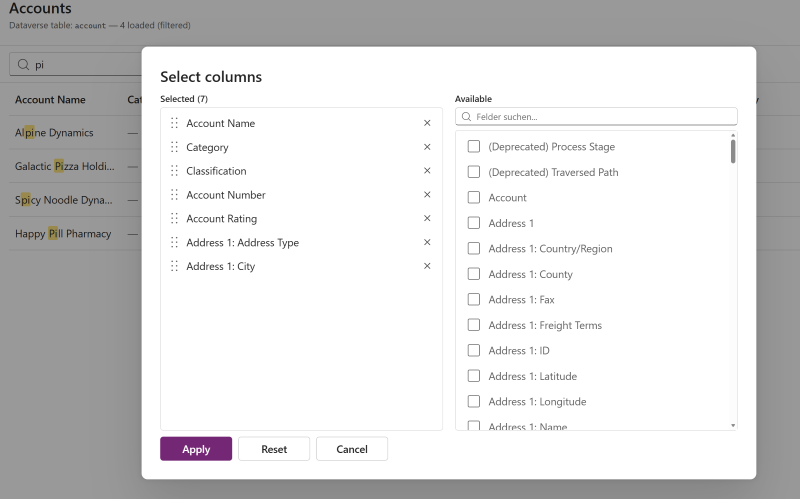Remove Account Name from selected columns
800x499 pixels.
[427, 123]
